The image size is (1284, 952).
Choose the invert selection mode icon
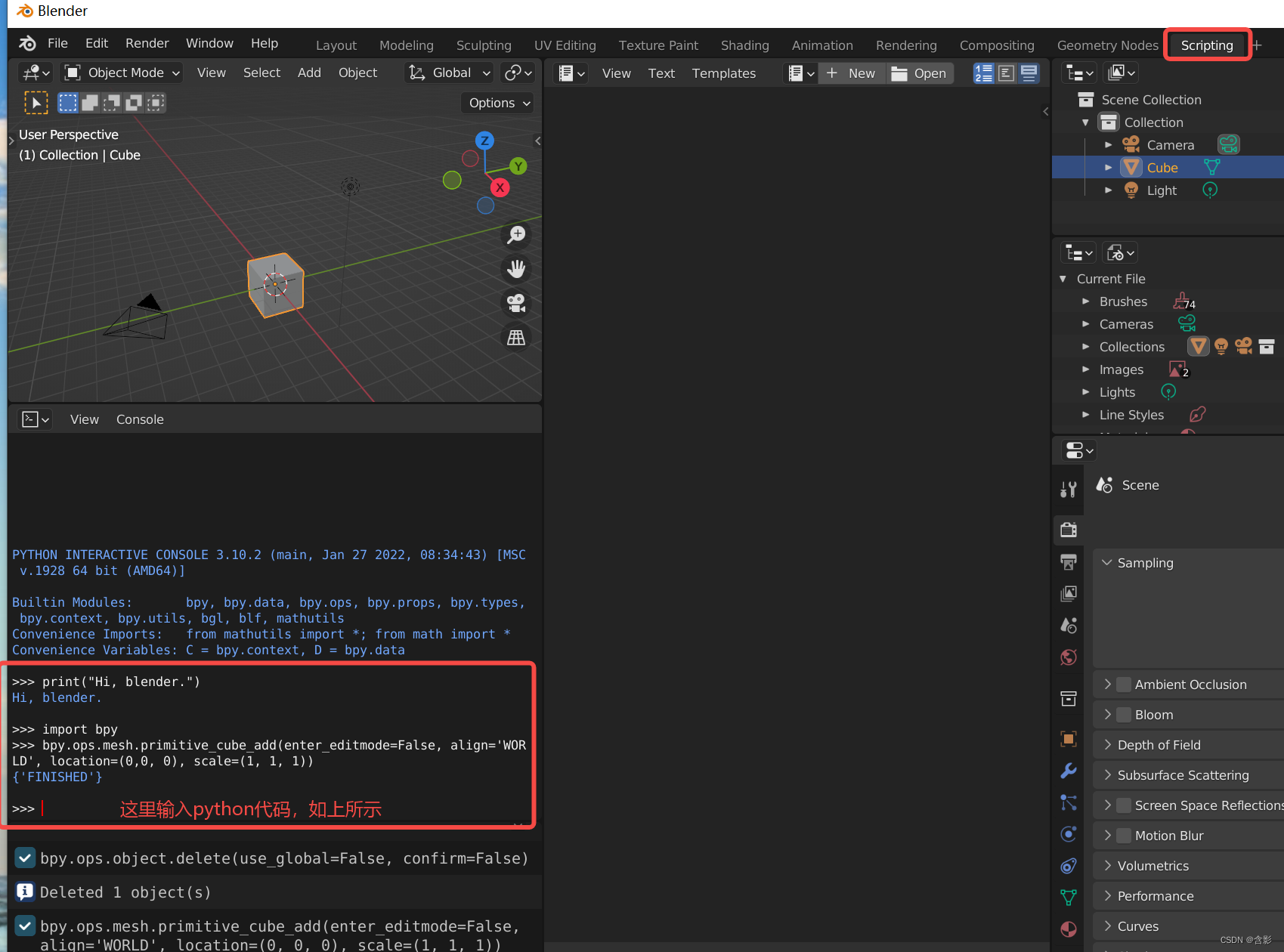134,103
